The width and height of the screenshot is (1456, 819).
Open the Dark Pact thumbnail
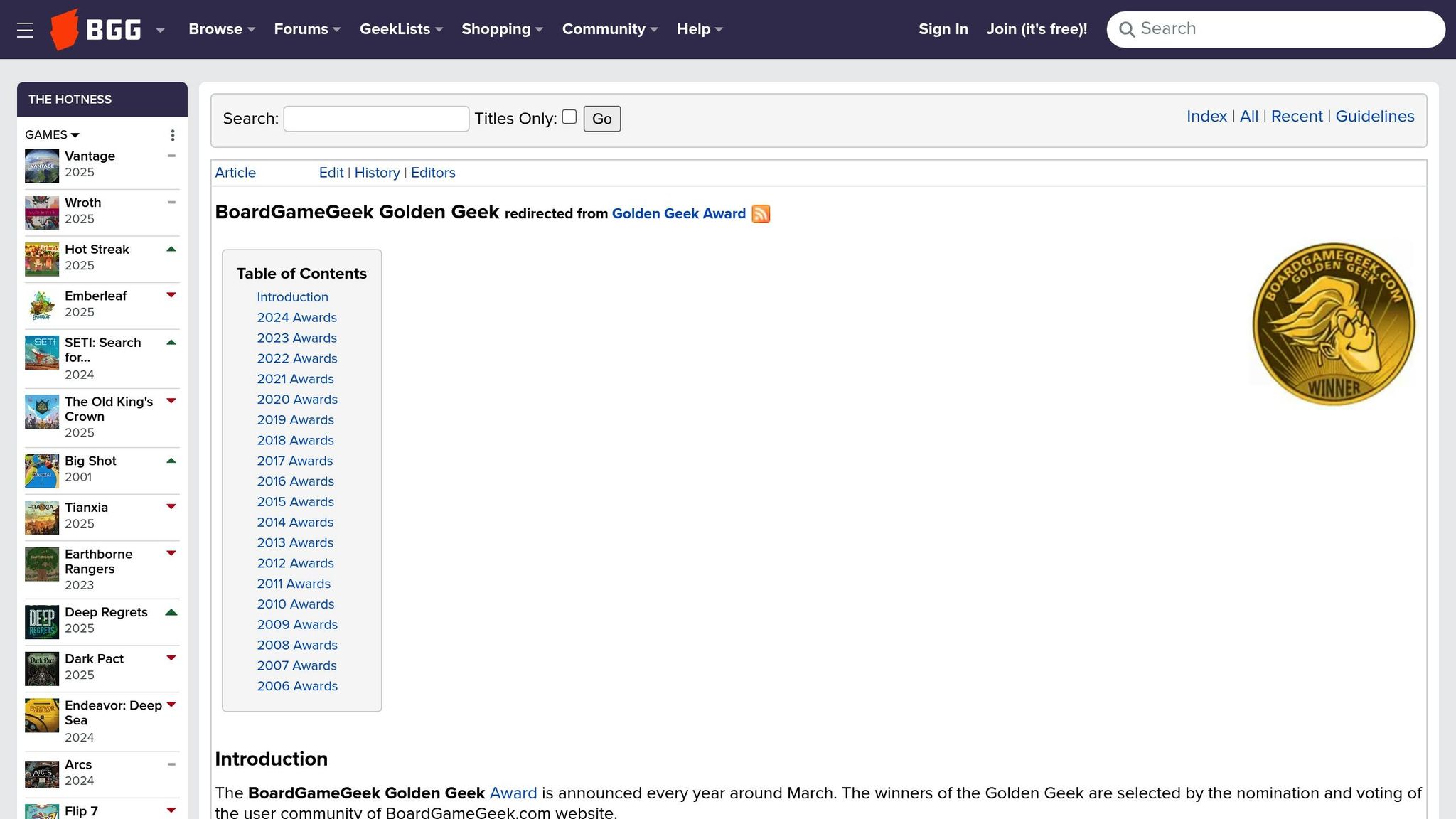point(42,669)
